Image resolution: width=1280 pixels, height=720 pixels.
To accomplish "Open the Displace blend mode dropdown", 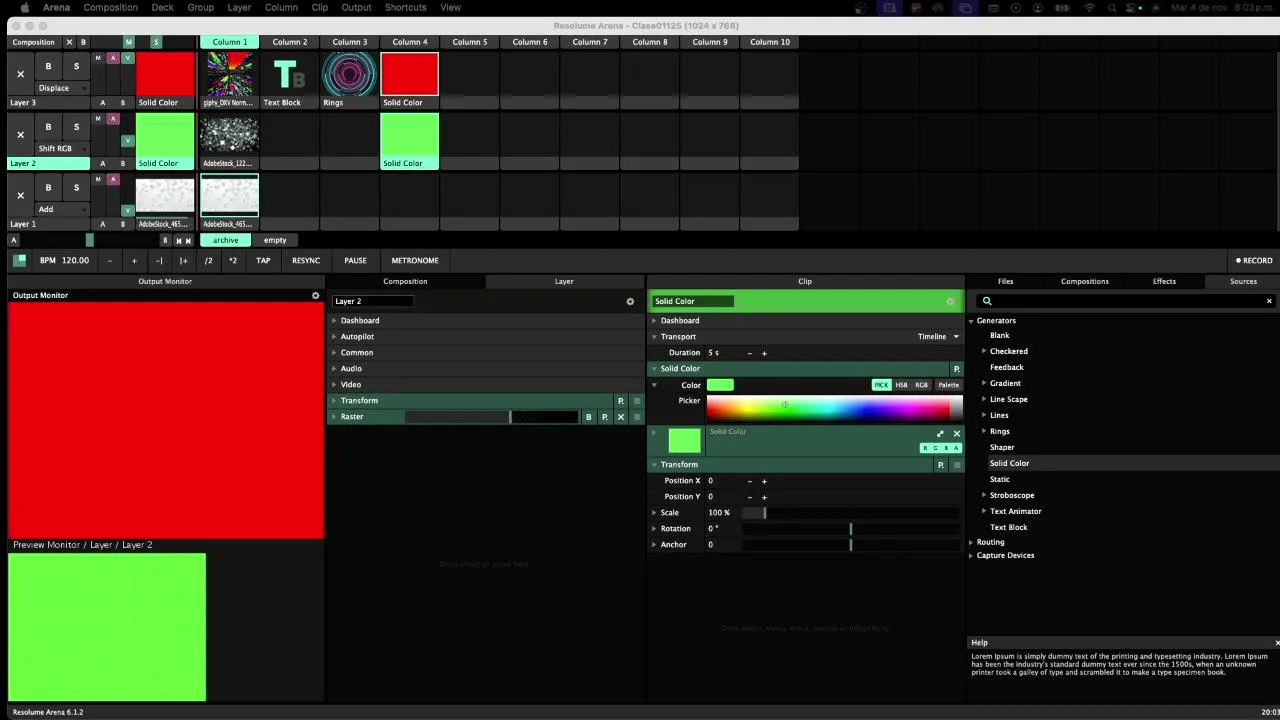I will (x=62, y=88).
